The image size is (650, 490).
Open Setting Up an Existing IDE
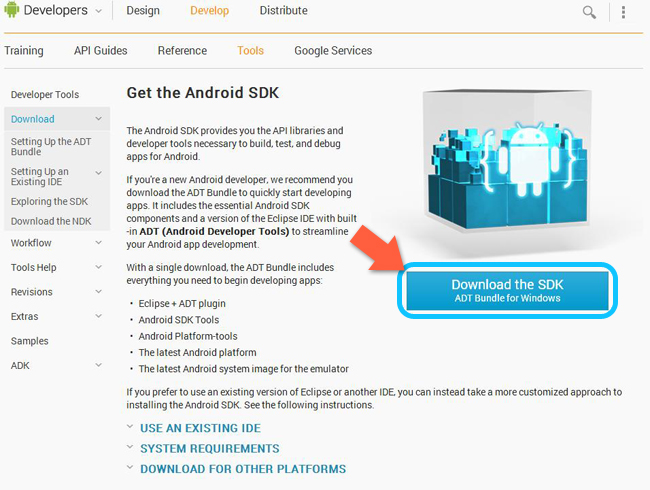pos(40,176)
